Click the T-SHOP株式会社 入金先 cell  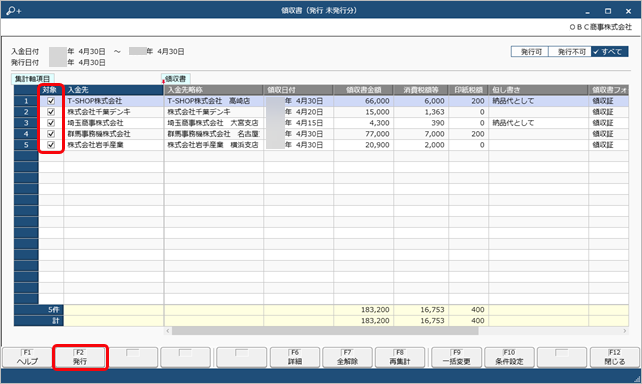pyautogui.click(x=113, y=101)
